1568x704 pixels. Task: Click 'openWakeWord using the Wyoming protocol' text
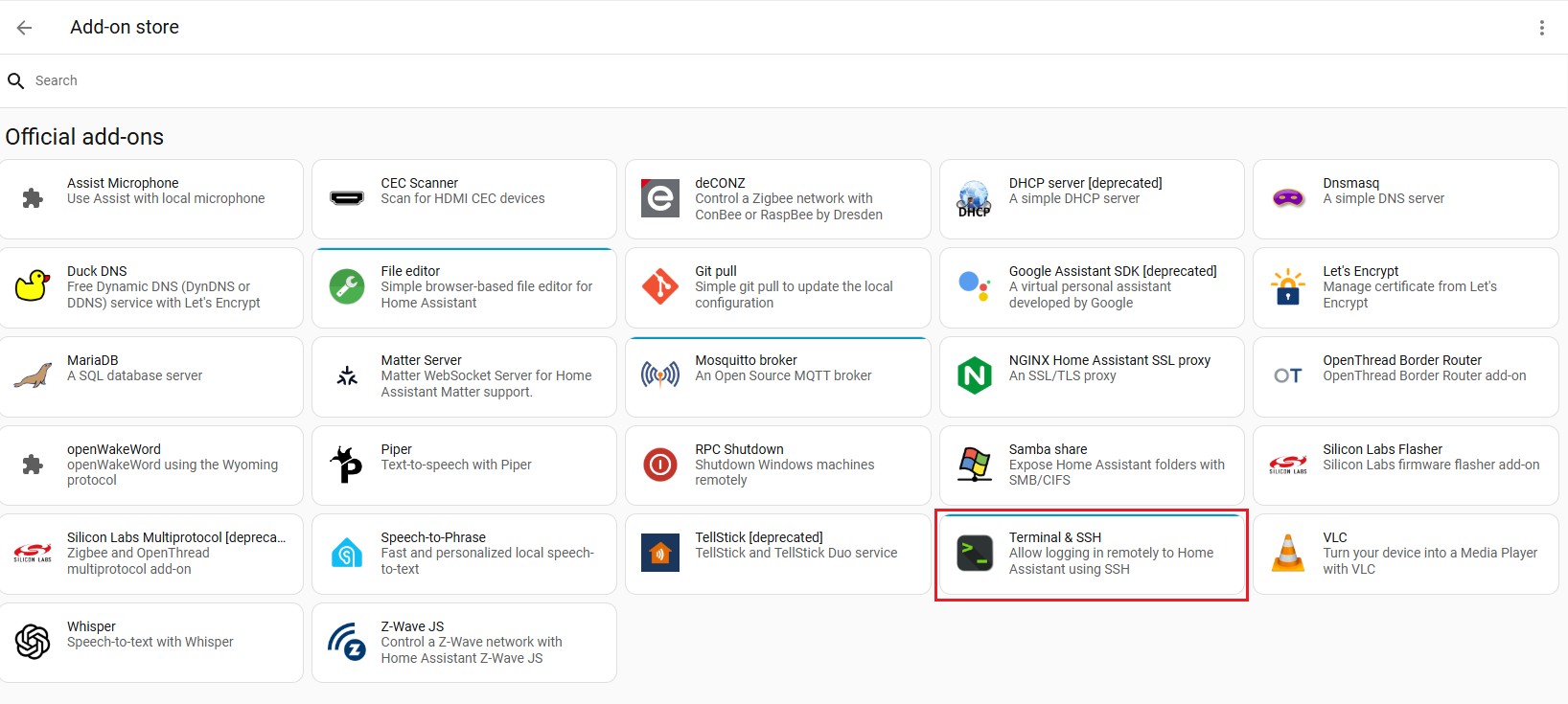173,472
